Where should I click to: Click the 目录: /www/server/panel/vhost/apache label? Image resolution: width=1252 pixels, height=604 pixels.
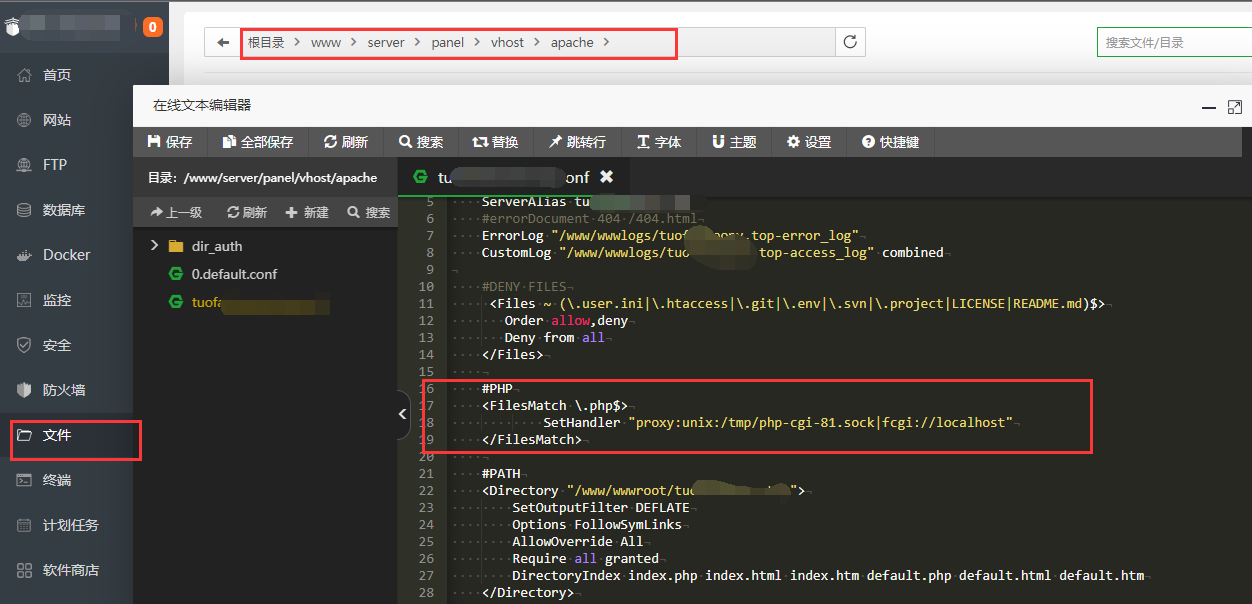263,177
